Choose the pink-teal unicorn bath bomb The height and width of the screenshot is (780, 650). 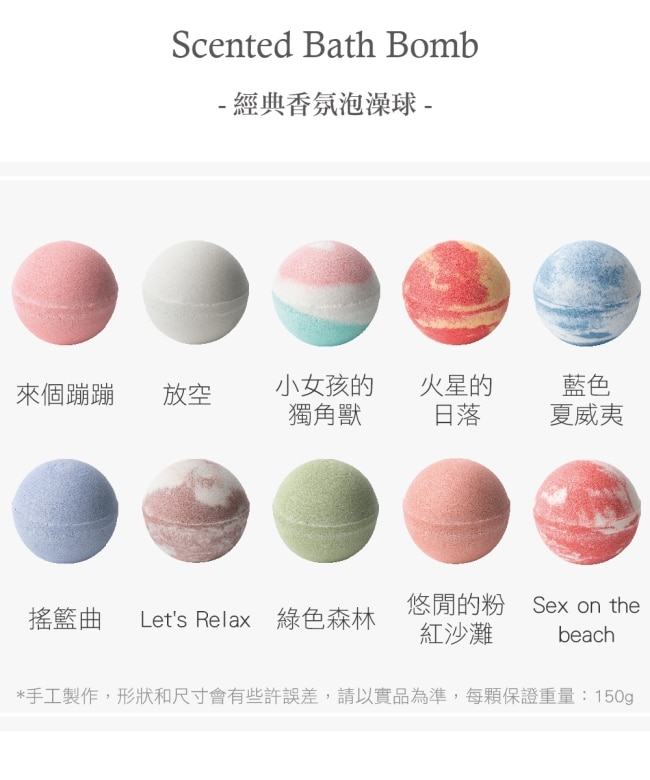326,292
